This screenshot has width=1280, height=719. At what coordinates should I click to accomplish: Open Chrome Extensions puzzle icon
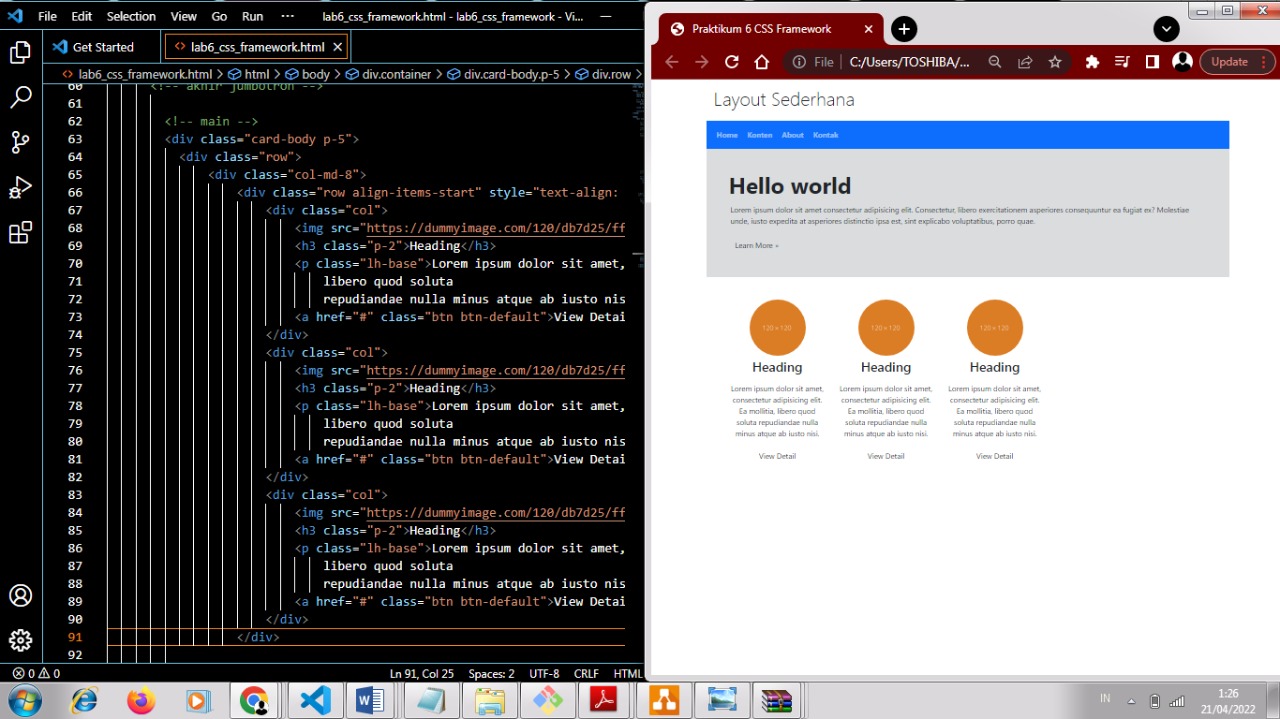click(x=1092, y=61)
